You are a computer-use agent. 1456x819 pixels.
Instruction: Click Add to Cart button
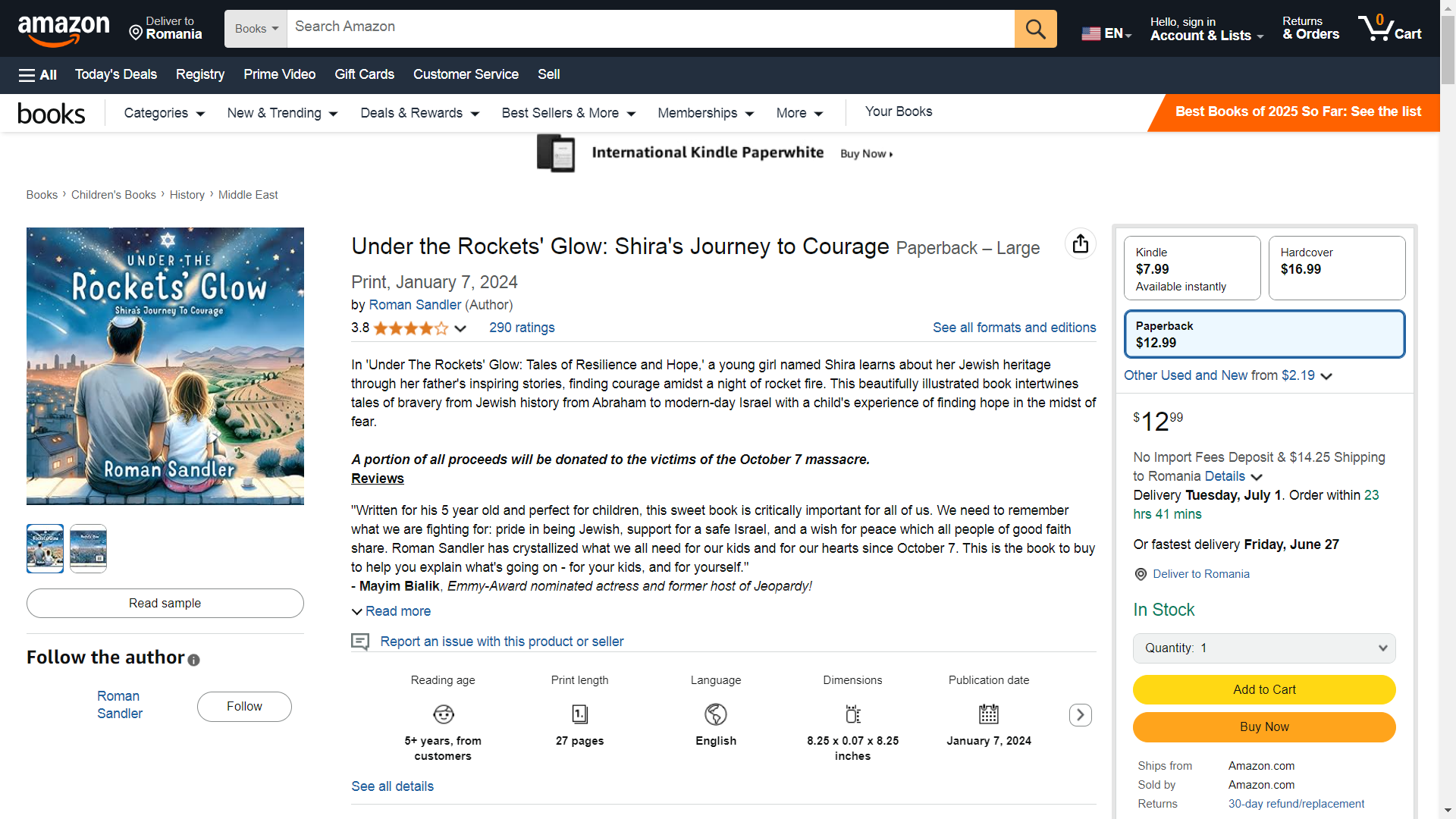(1264, 690)
